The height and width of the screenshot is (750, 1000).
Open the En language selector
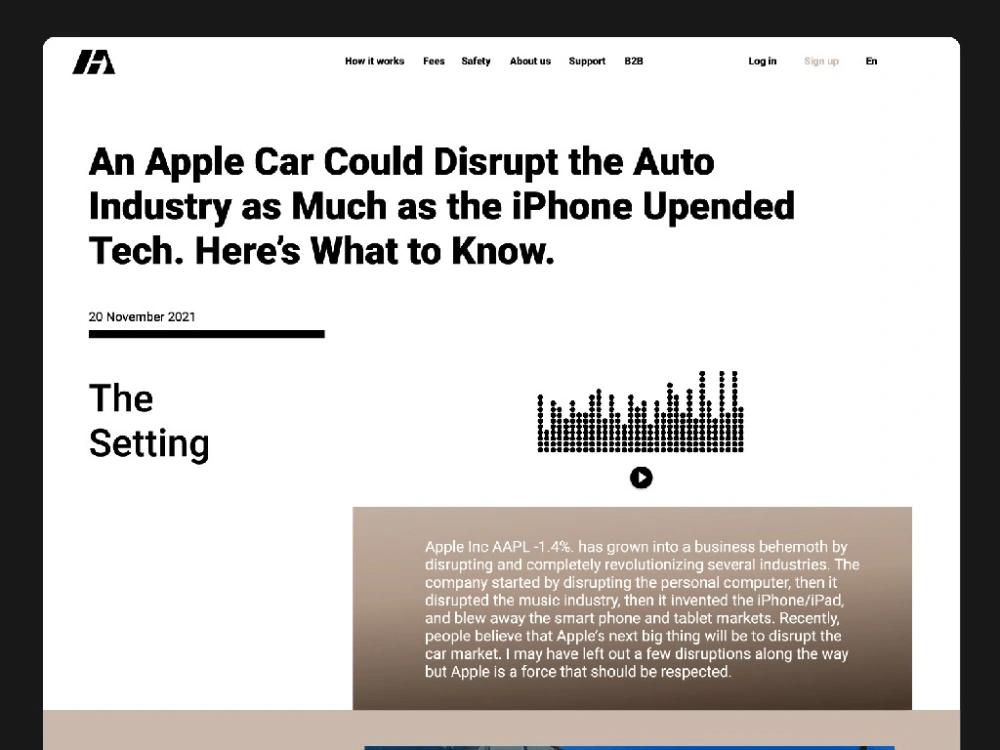pyautogui.click(x=871, y=61)
